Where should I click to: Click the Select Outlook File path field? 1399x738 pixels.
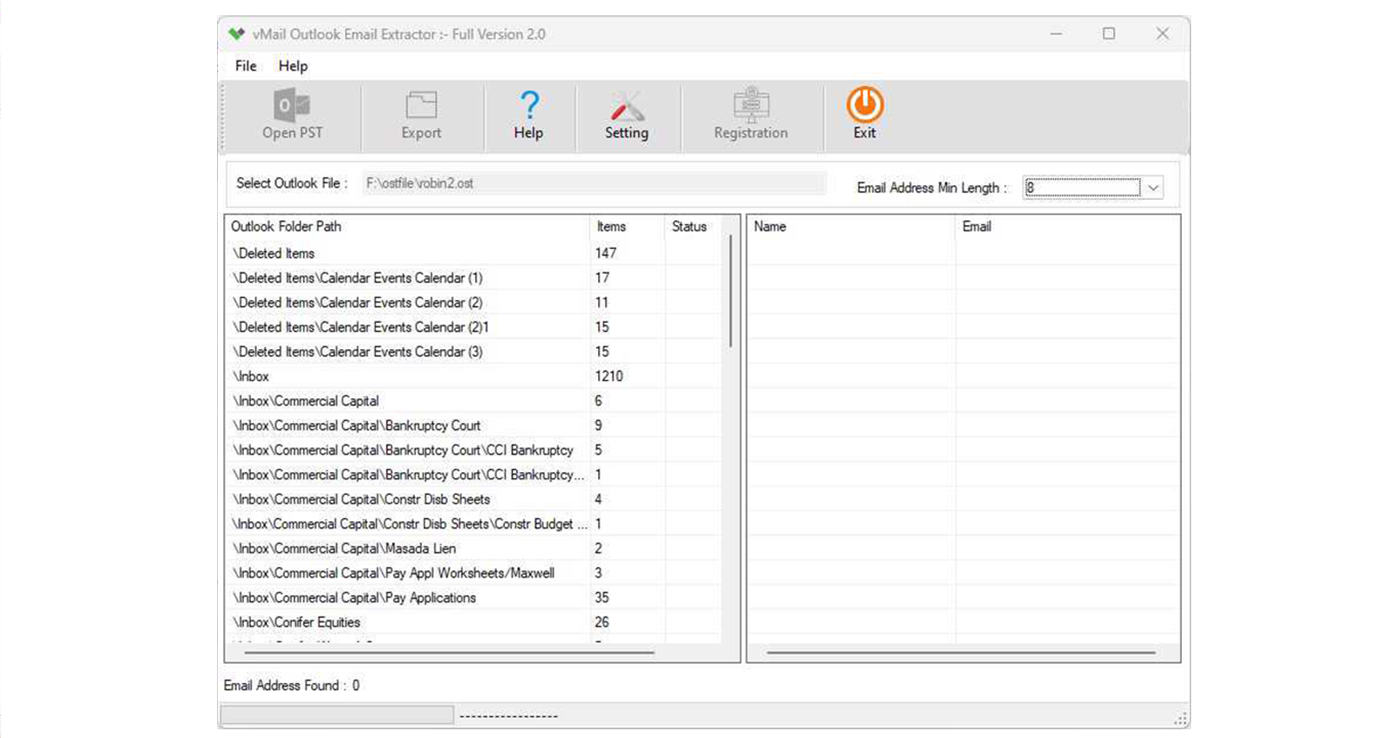click(594, 184)
